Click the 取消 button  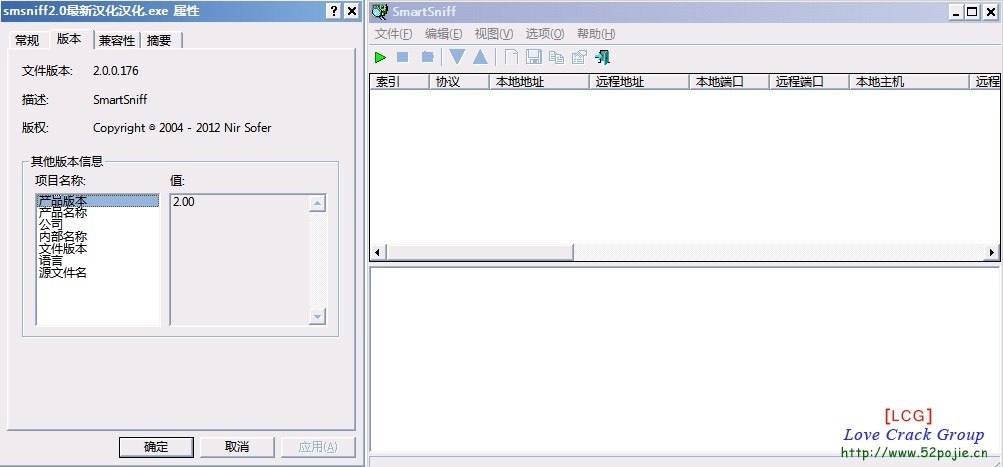(237, 447)
